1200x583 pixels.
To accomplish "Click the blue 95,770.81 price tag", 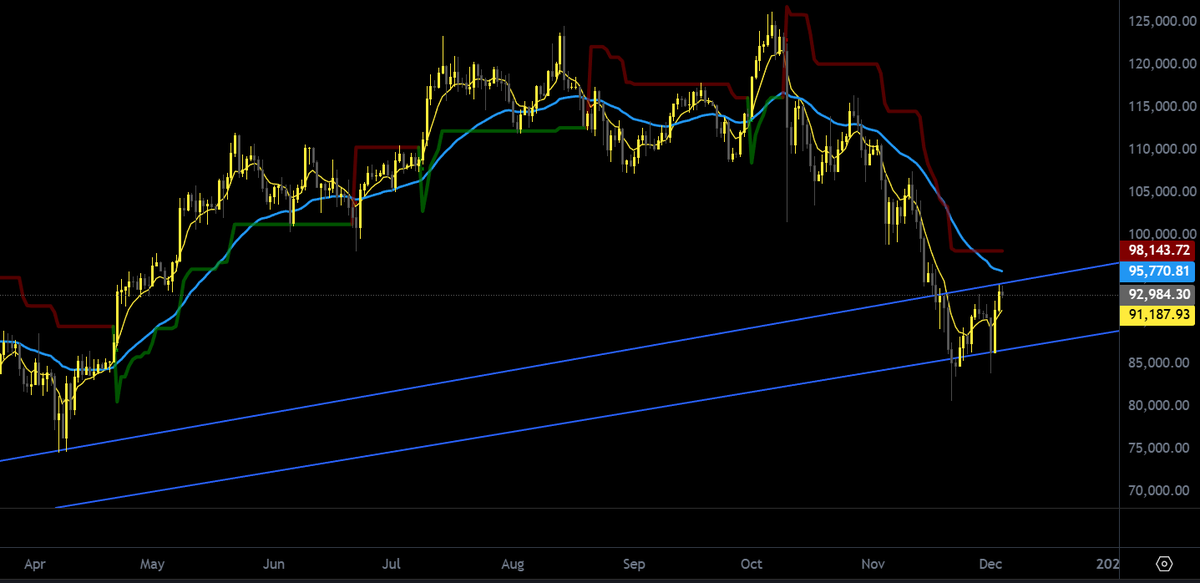I will point(1158,271).
